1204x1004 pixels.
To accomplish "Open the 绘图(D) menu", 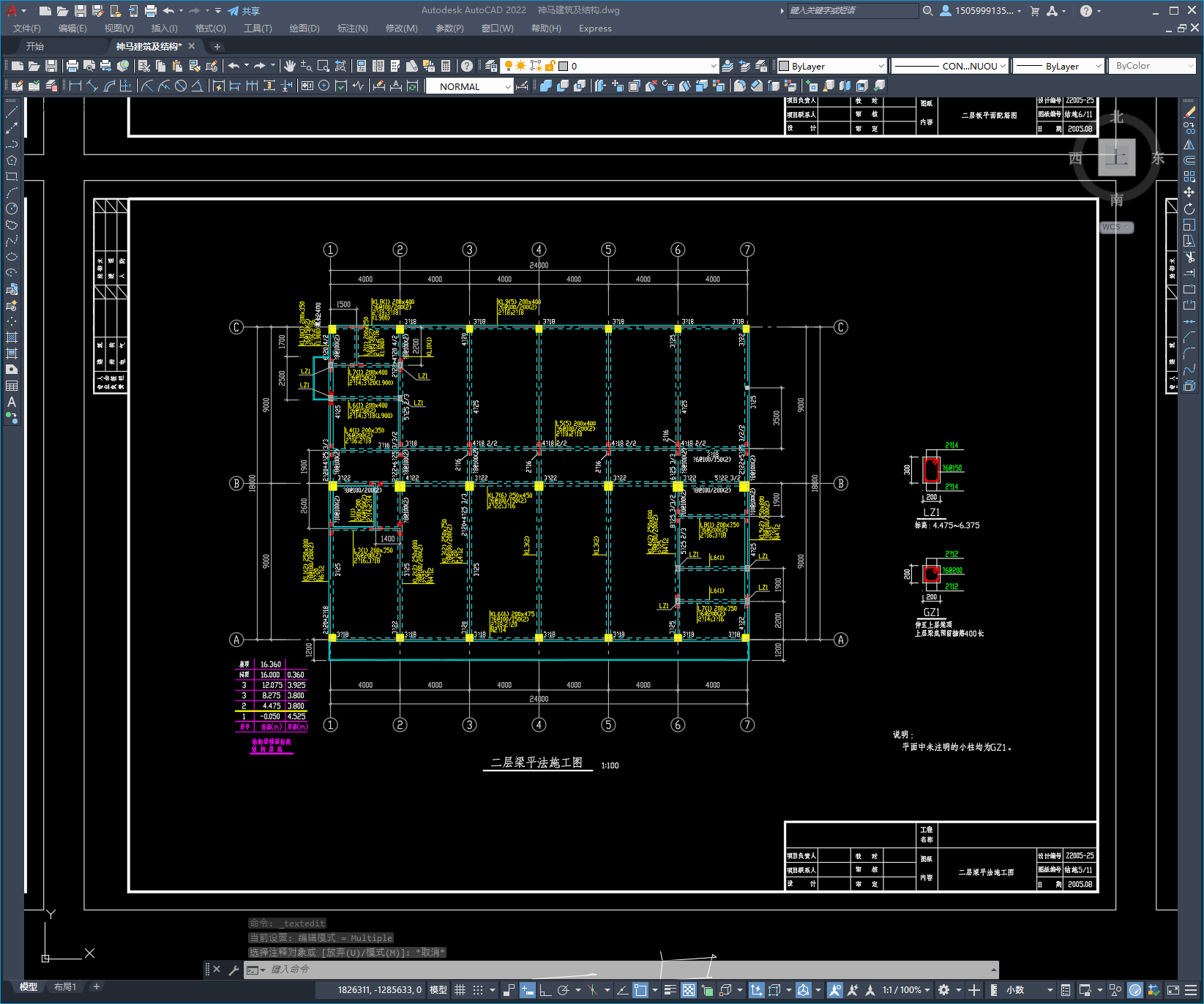I will coord(304,28).
